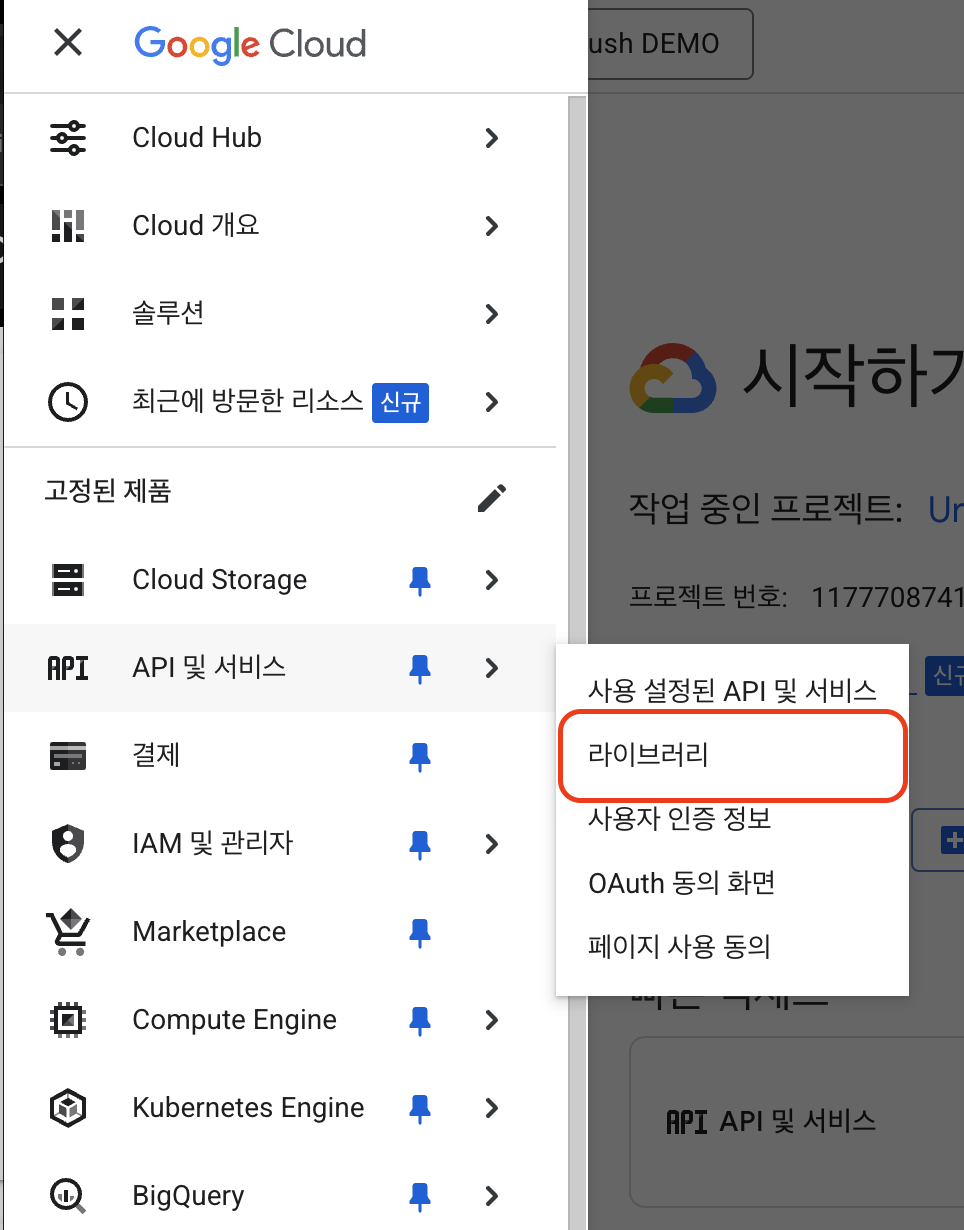Unpin API 및 서비스 with its pin icon

point(420,668)
